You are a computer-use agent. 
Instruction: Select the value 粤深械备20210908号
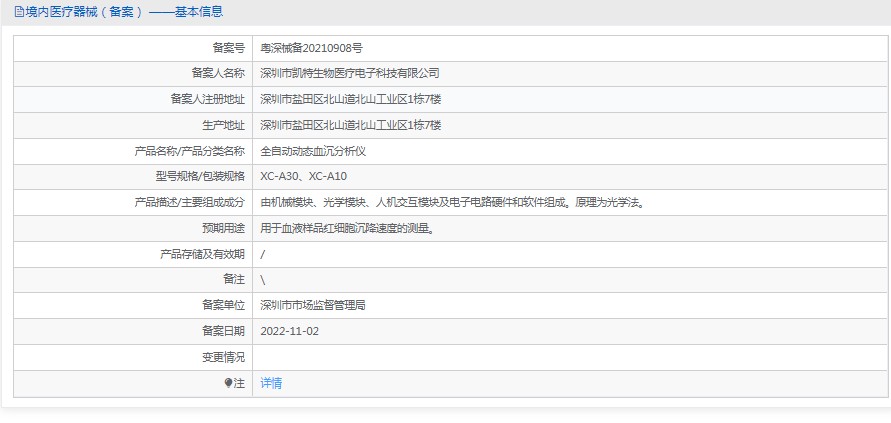pyautogui.click(x=311, y=48)
